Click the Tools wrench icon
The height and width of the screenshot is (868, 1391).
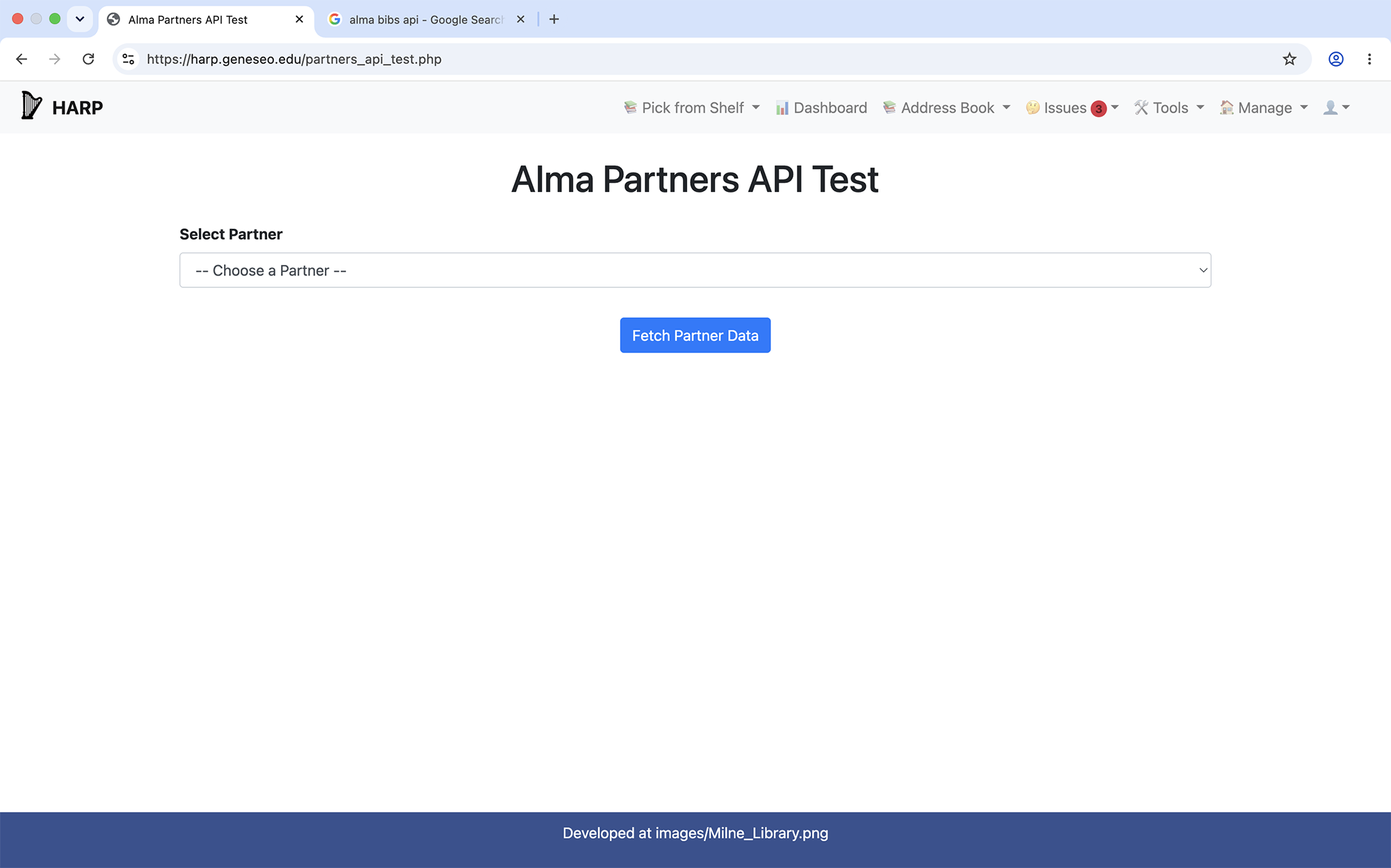(x=1141, y=108)
